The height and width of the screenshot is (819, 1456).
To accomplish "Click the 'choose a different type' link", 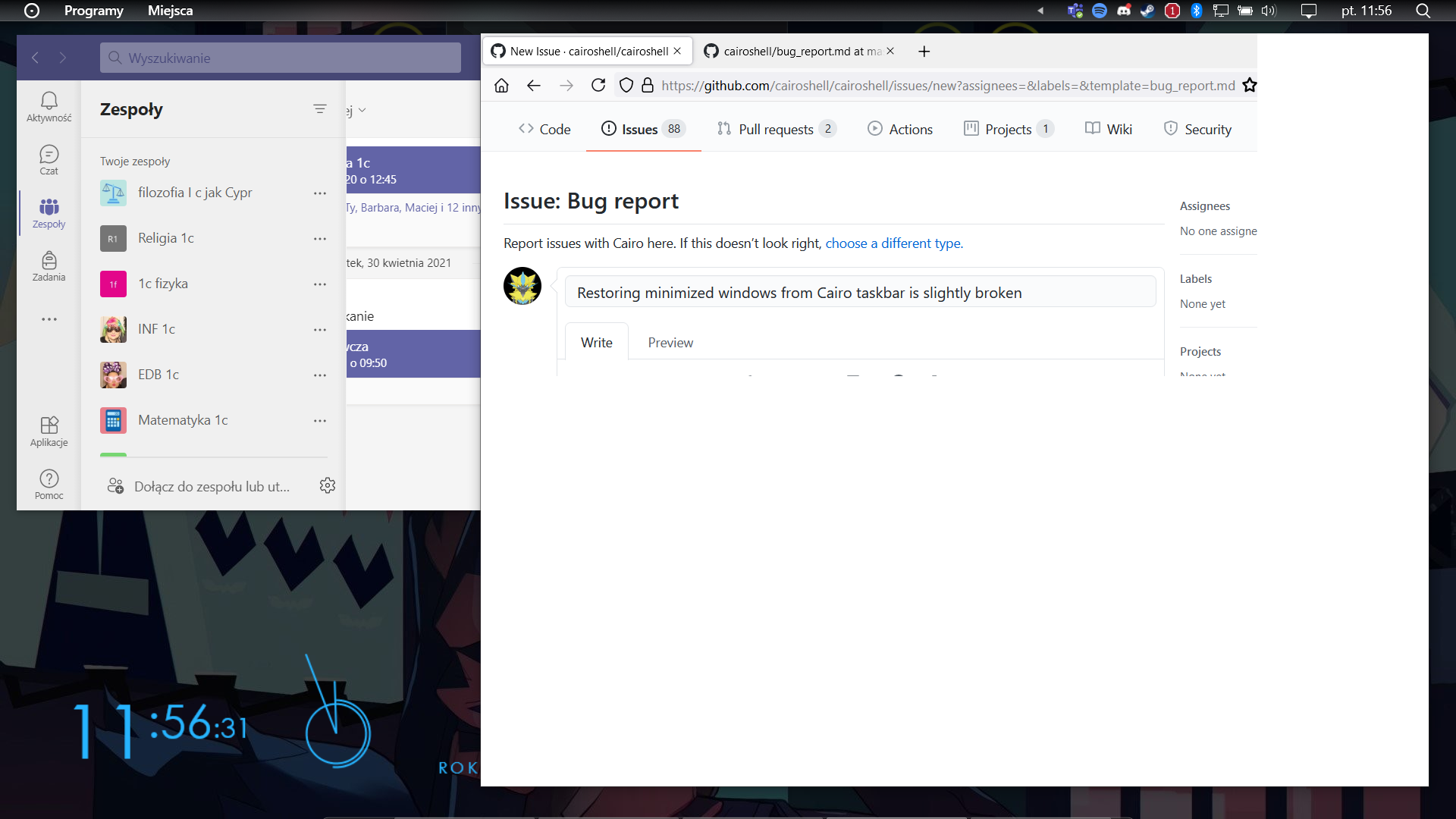I will pyautogui.click(x=893, y=243).
